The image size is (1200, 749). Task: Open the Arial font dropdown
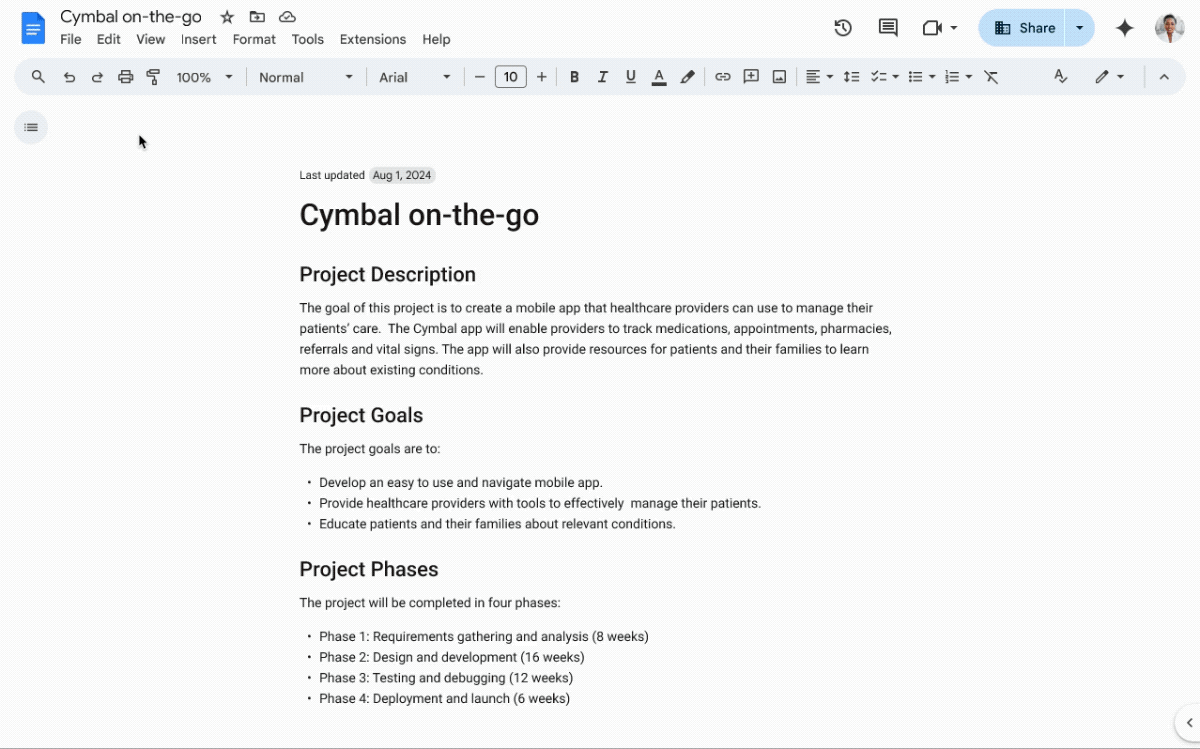pos(415,77)
